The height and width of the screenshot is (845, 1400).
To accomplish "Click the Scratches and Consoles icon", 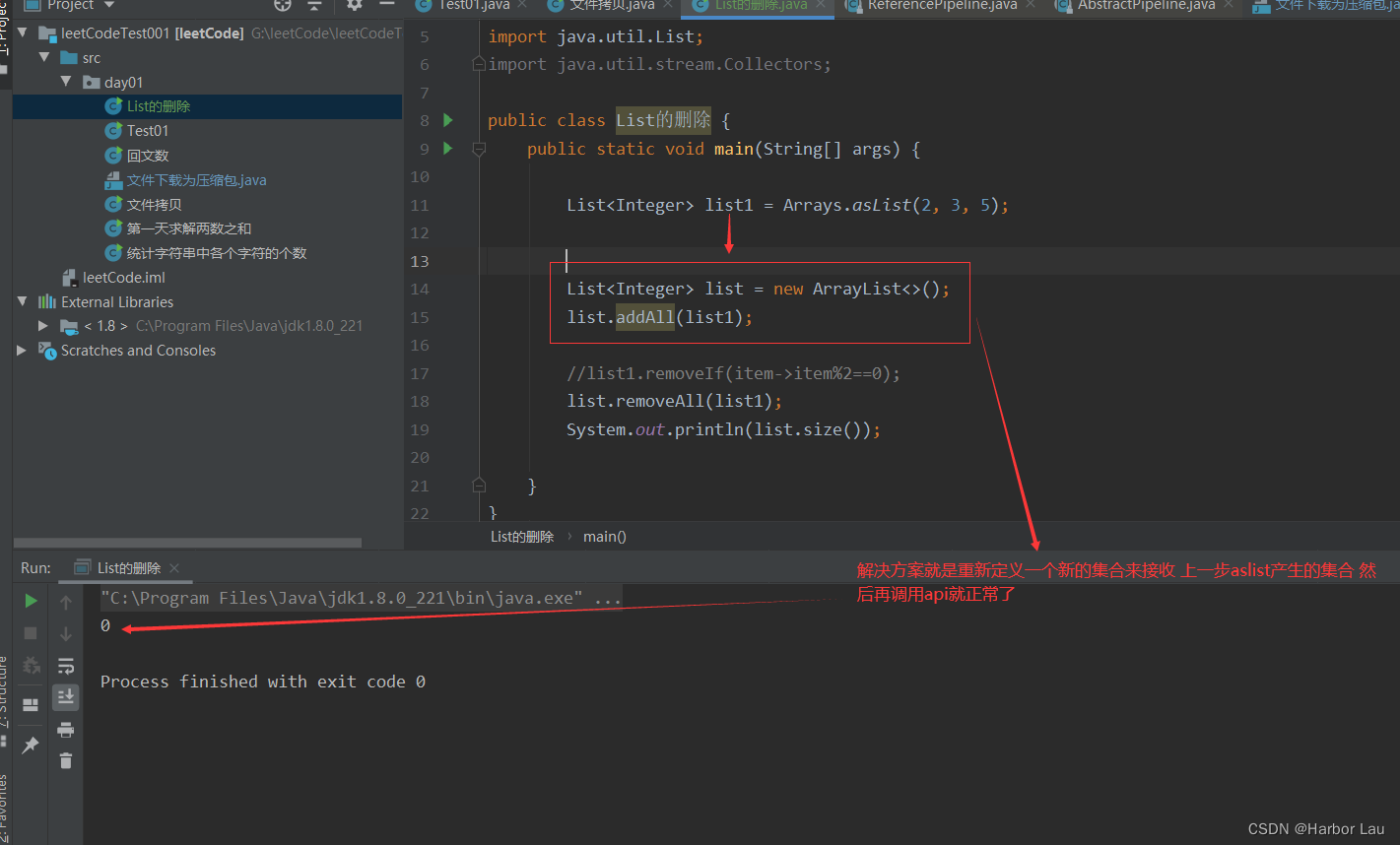I will tap(46, 350).
